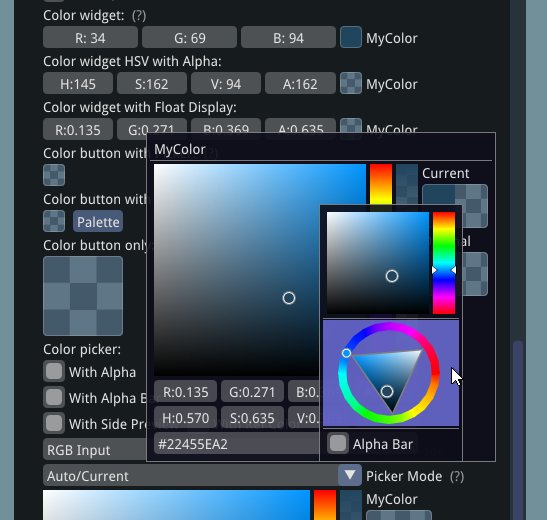Click the small color button above Palette row
Image resolution: width=547 pixels, height=520 pixels.
54,175
